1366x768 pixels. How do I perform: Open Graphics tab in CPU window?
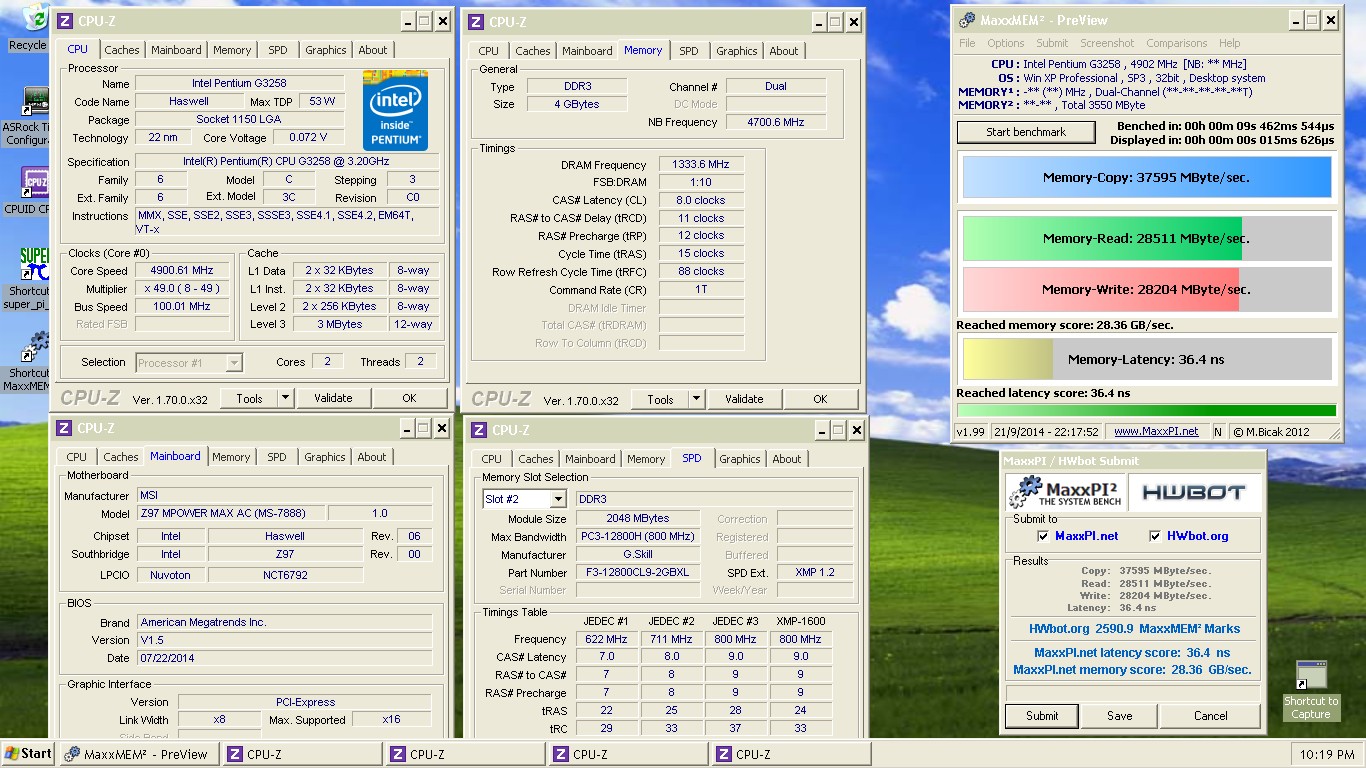point(326,50)
